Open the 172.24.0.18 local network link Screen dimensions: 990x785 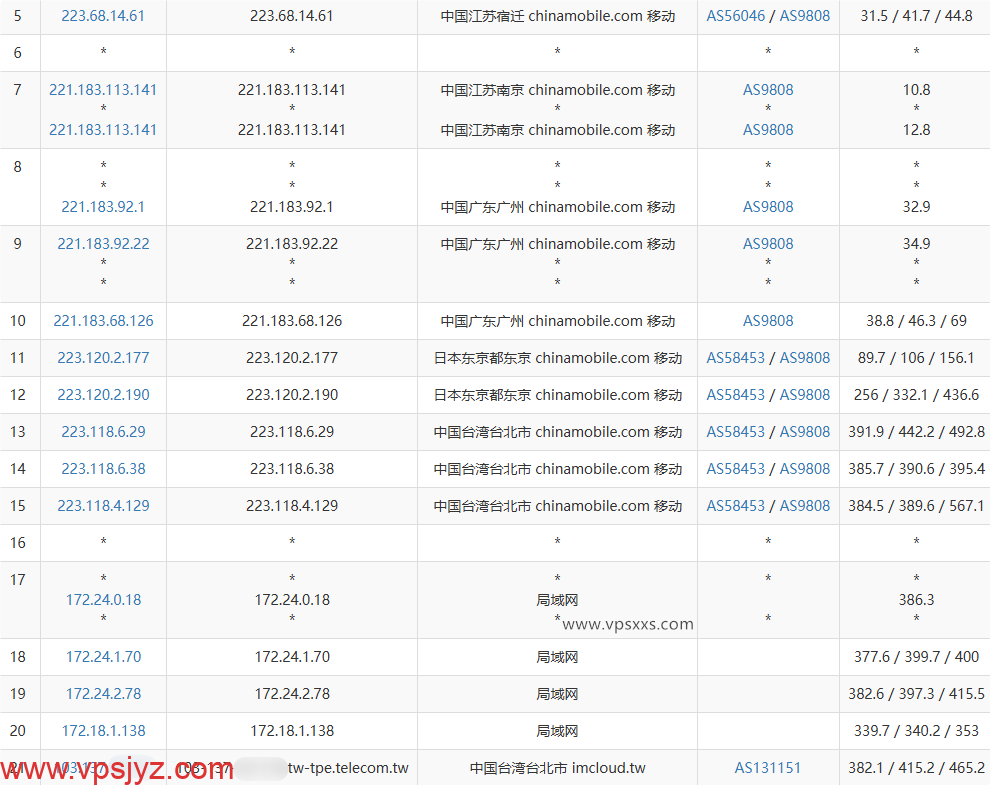pos(103,599)
